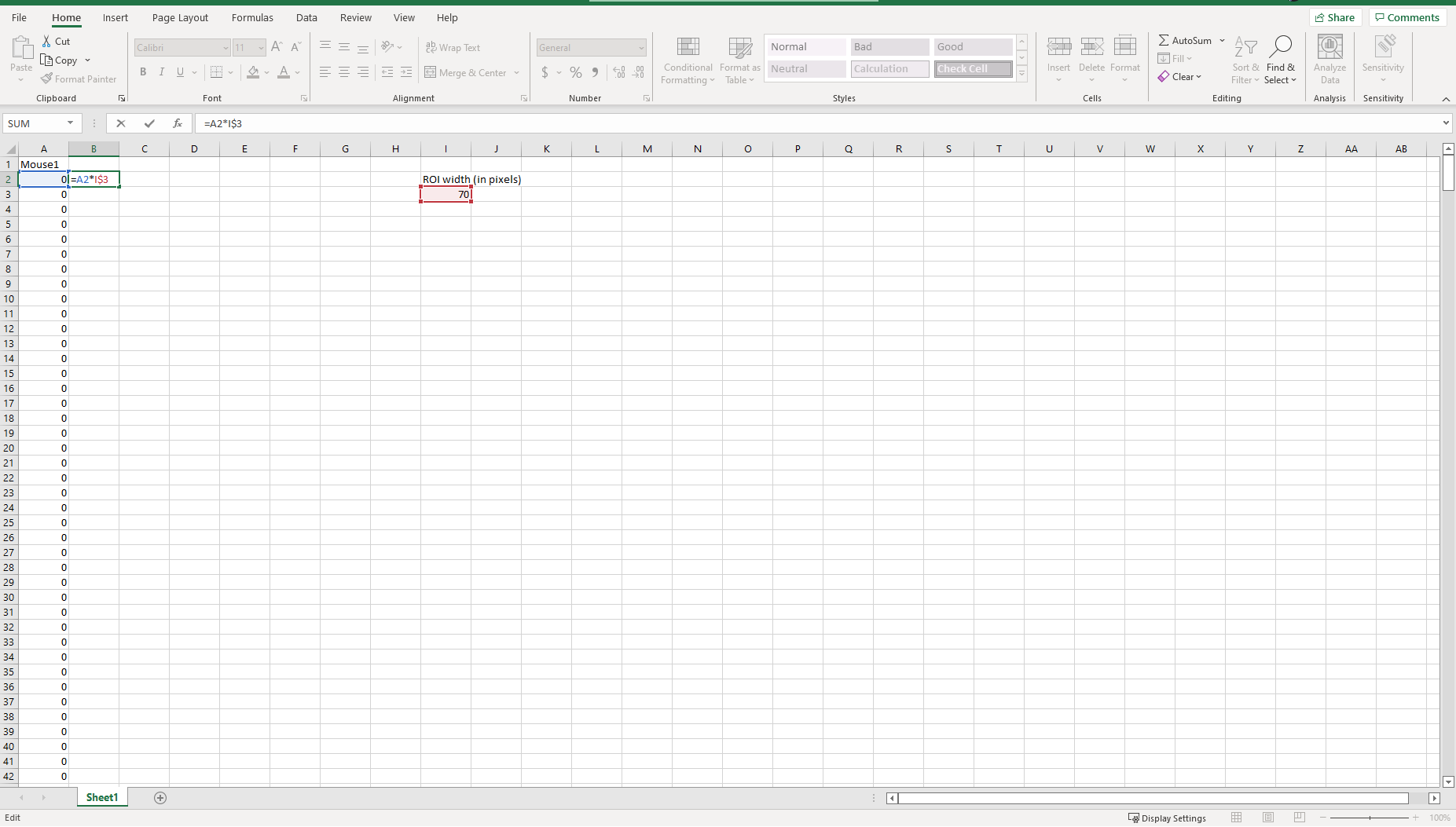Click the Accounting Number Format dollar icon

pyautogui.click(x=545, y=72)
